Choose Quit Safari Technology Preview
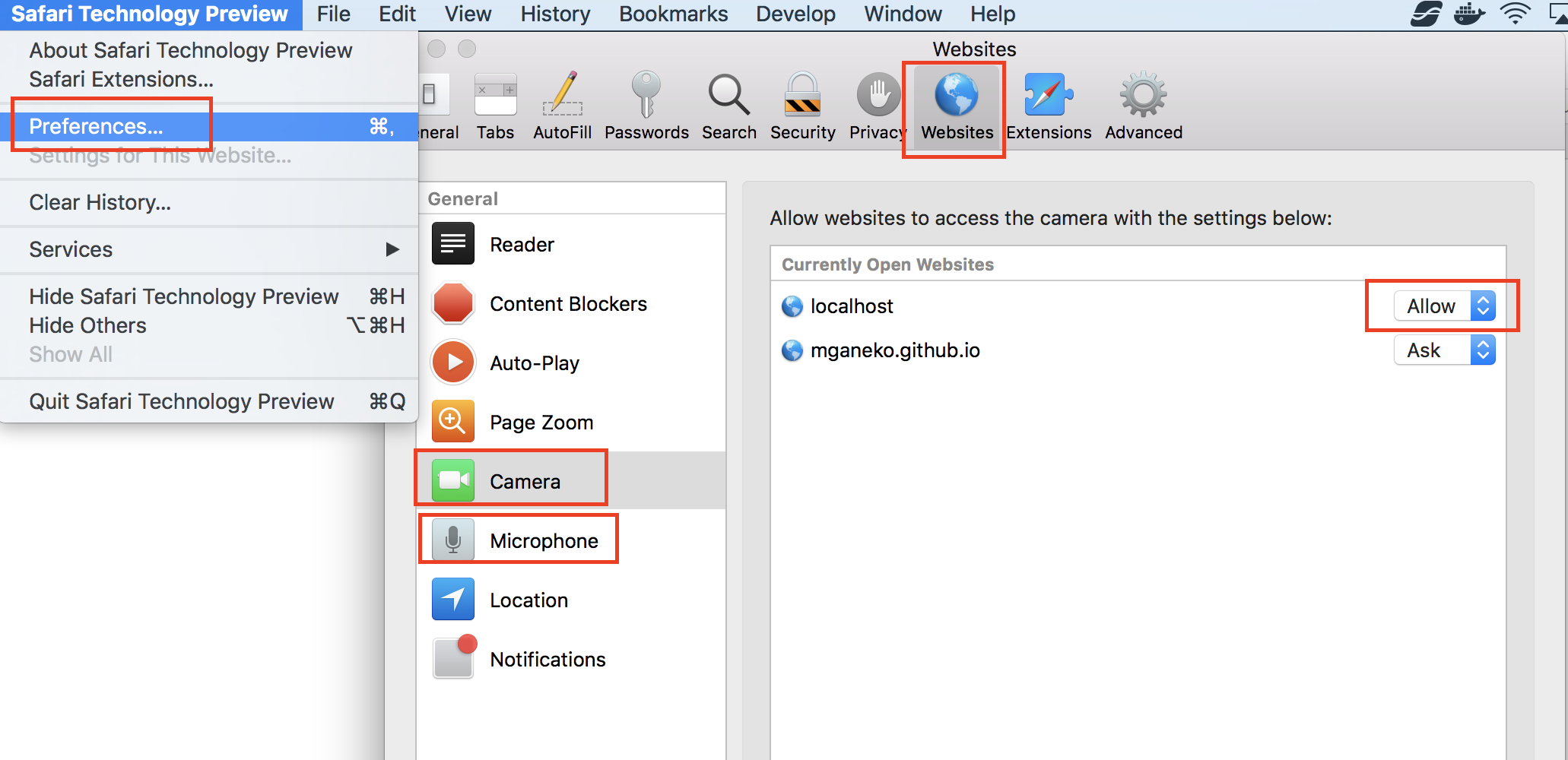The image size is (1568, 760). [209, 401]
